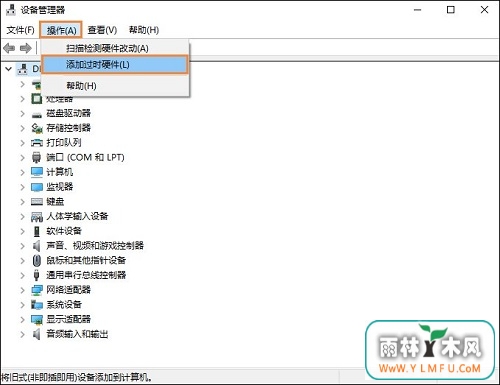This screenshot has height=385, width=500.
Task: Click the Device Manager title bar icon
Action: click(11, 10)
